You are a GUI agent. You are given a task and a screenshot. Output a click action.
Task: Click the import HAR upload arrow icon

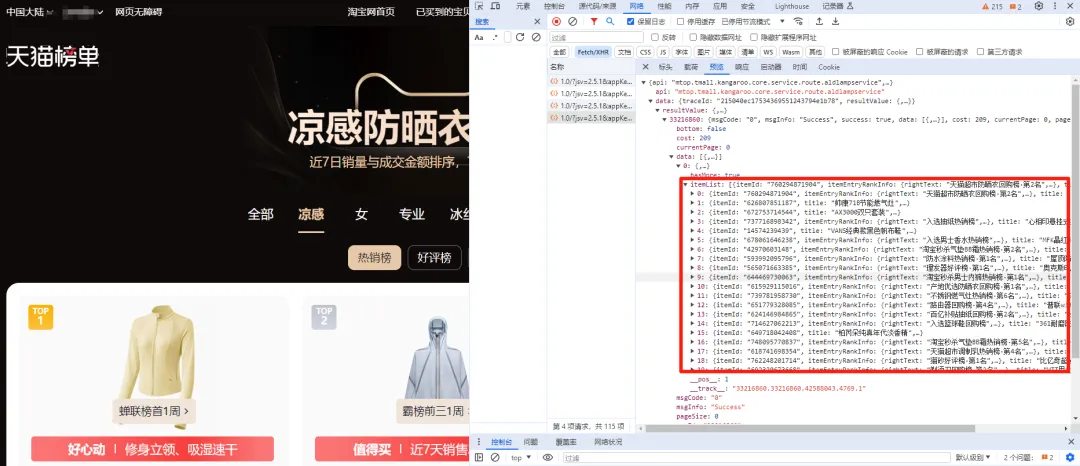click(x=820, y=21)
